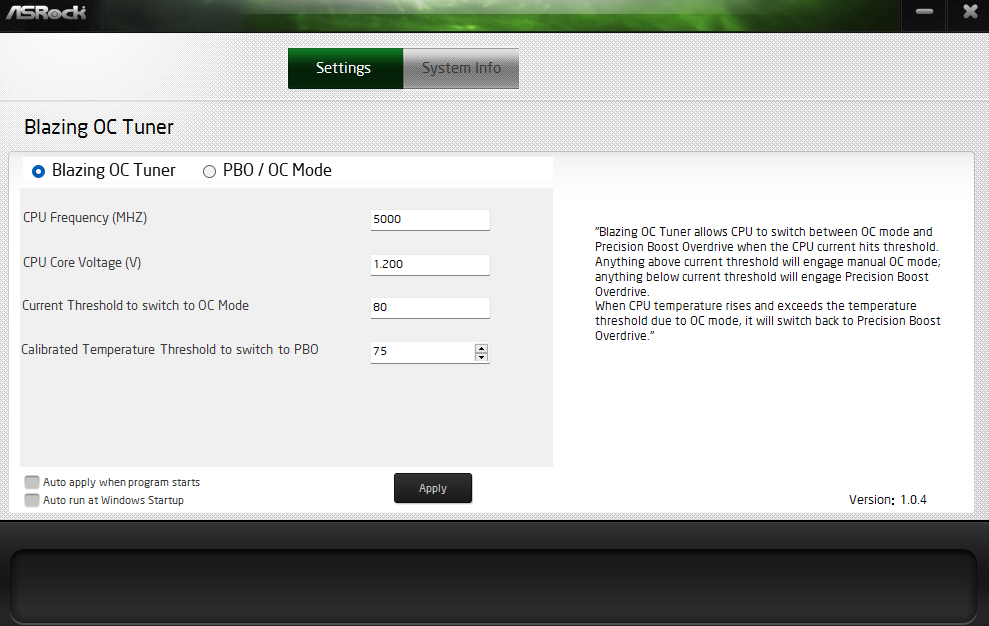Enable Auto apply when program starts
This screenshot has width=989, height=626.
pyautogui.click(x=33, y=482)
